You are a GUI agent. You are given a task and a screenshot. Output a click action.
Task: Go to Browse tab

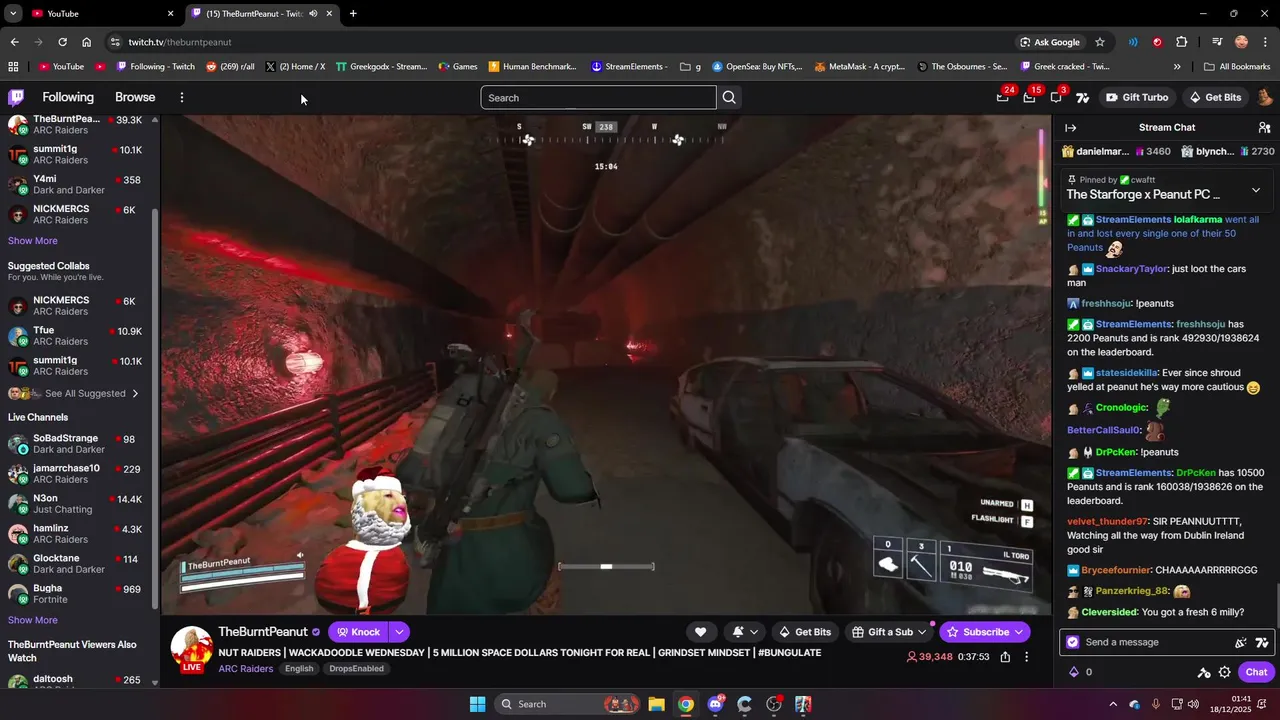pos(135,97)
